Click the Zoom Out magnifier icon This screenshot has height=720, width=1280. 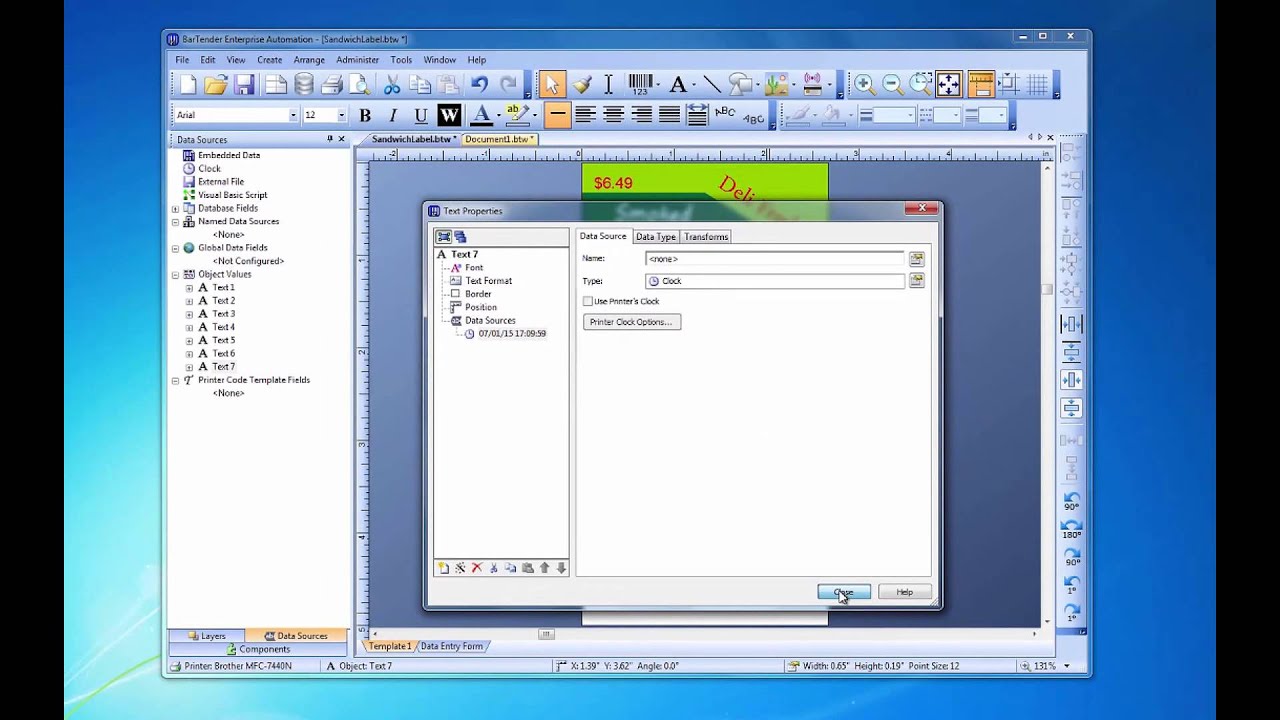(x=892, y=86)
